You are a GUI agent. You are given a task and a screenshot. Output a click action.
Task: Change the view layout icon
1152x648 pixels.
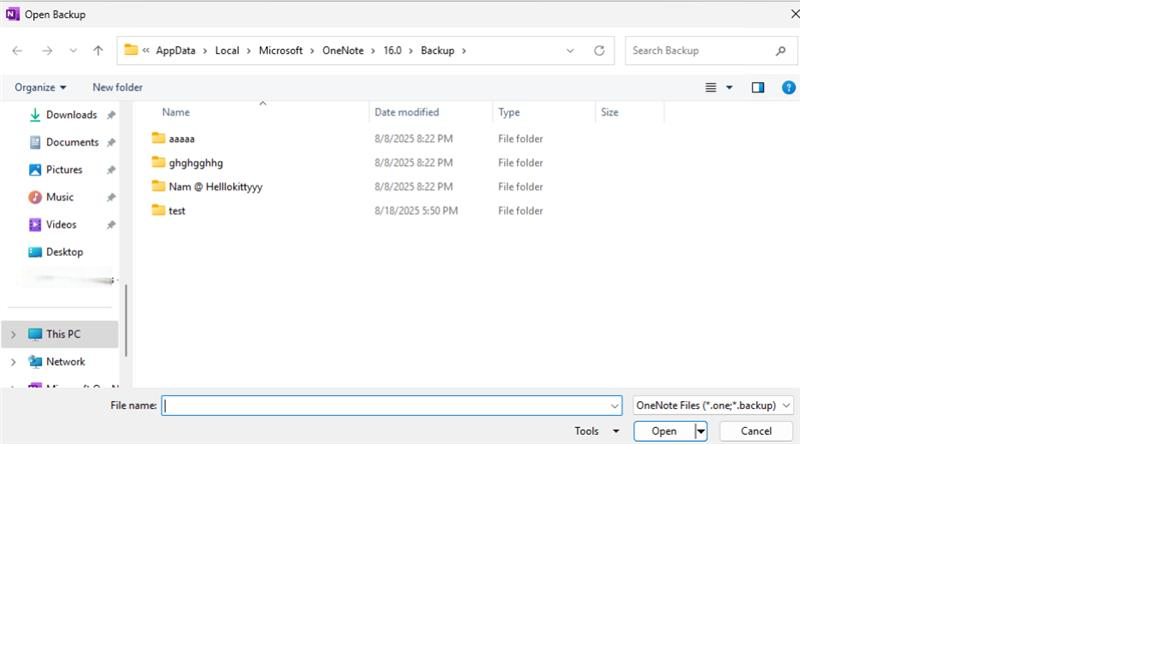tap(710, 87)
